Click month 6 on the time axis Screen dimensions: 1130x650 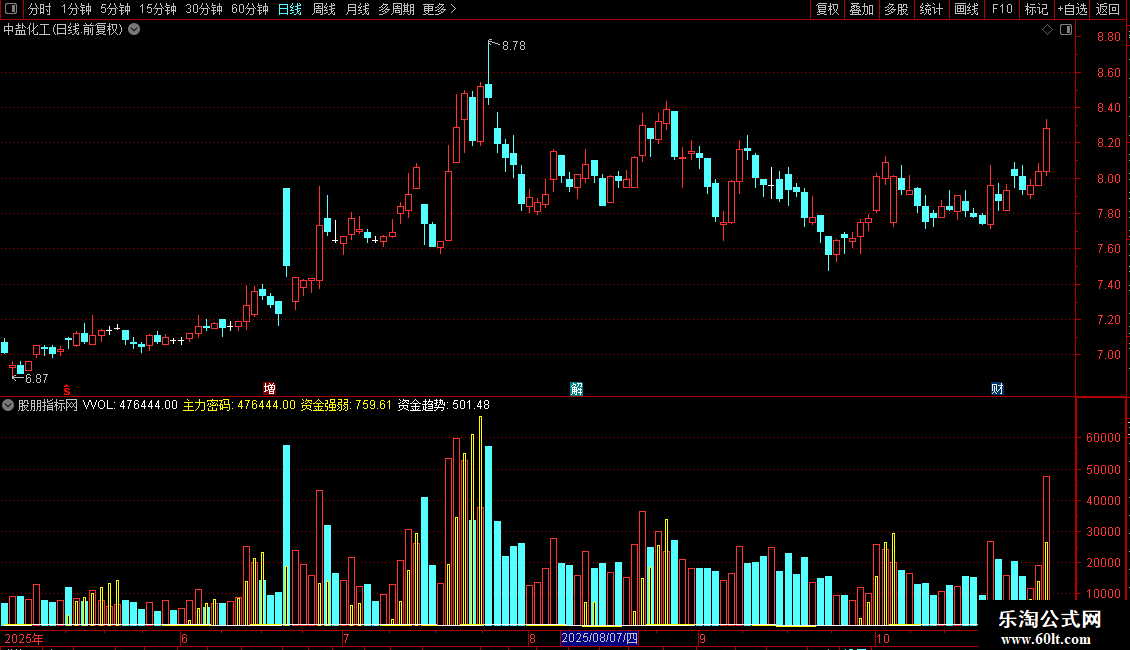[x=184, y=638]
